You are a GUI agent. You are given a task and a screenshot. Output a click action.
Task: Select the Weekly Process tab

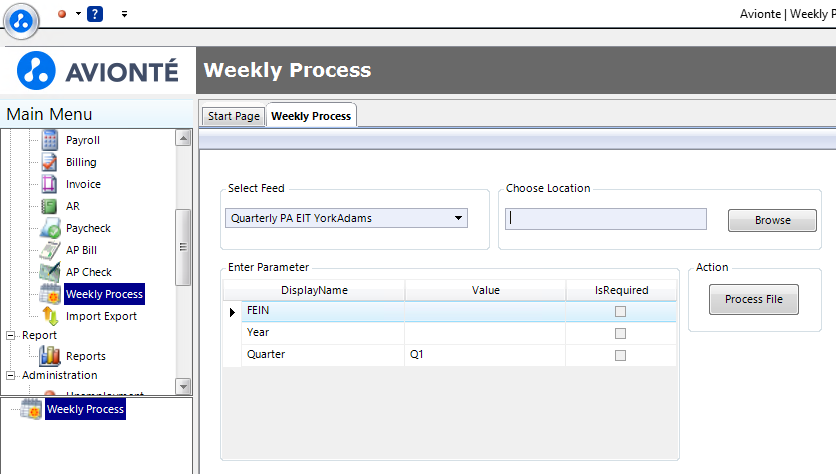311,116
